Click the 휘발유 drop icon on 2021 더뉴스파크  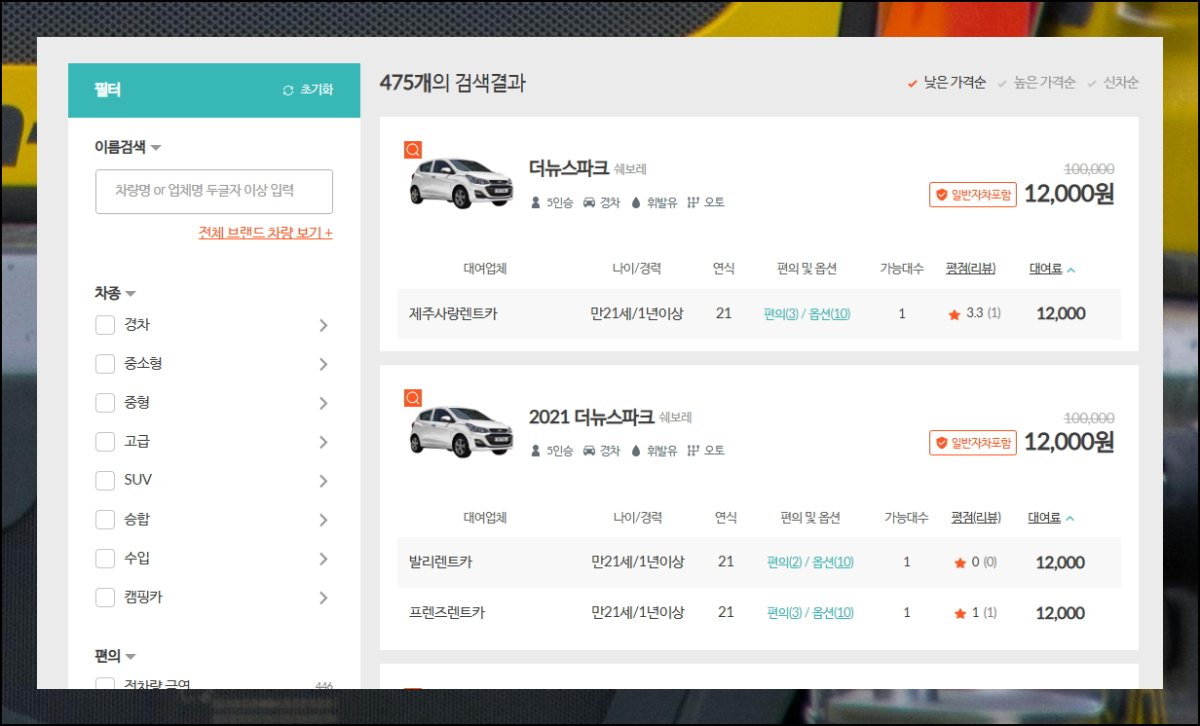click(637, 451)
